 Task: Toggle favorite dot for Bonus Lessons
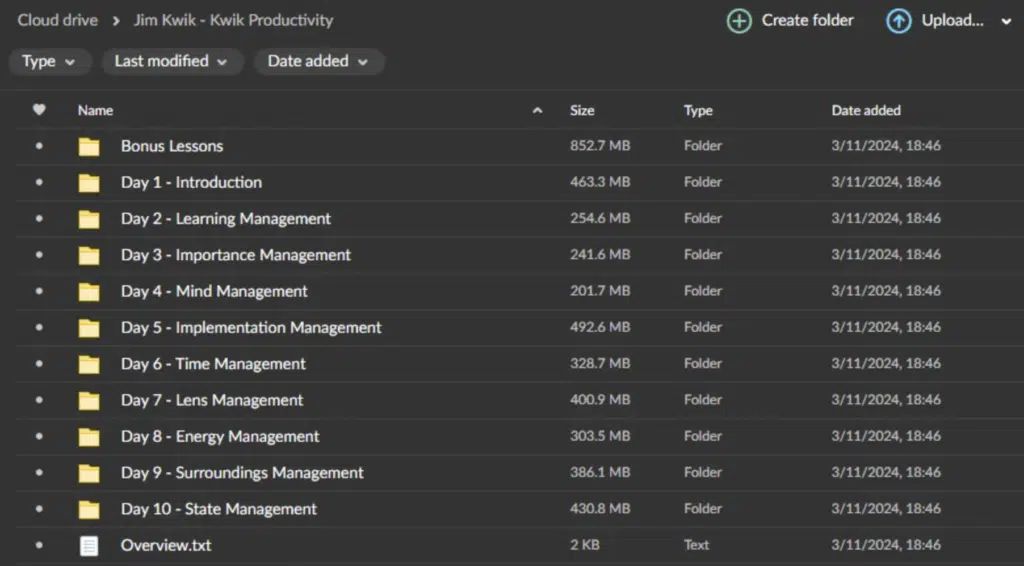pyautogui.click(x=39, y=146)
